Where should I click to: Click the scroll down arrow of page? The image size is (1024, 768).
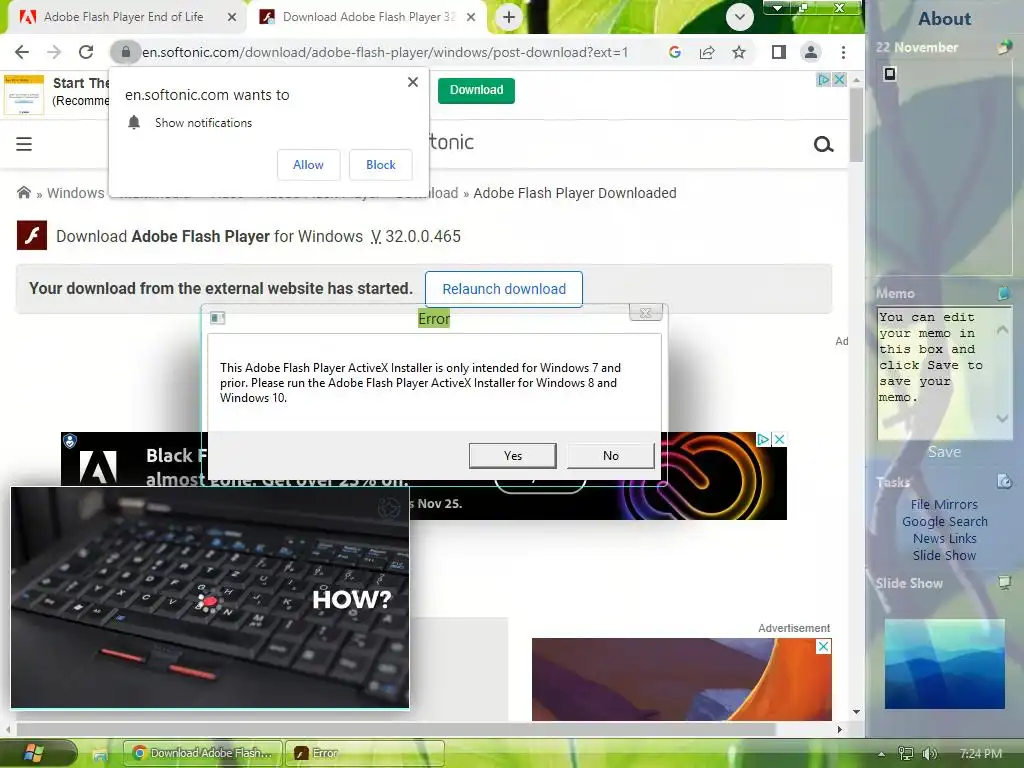click(x=856, y=712)
